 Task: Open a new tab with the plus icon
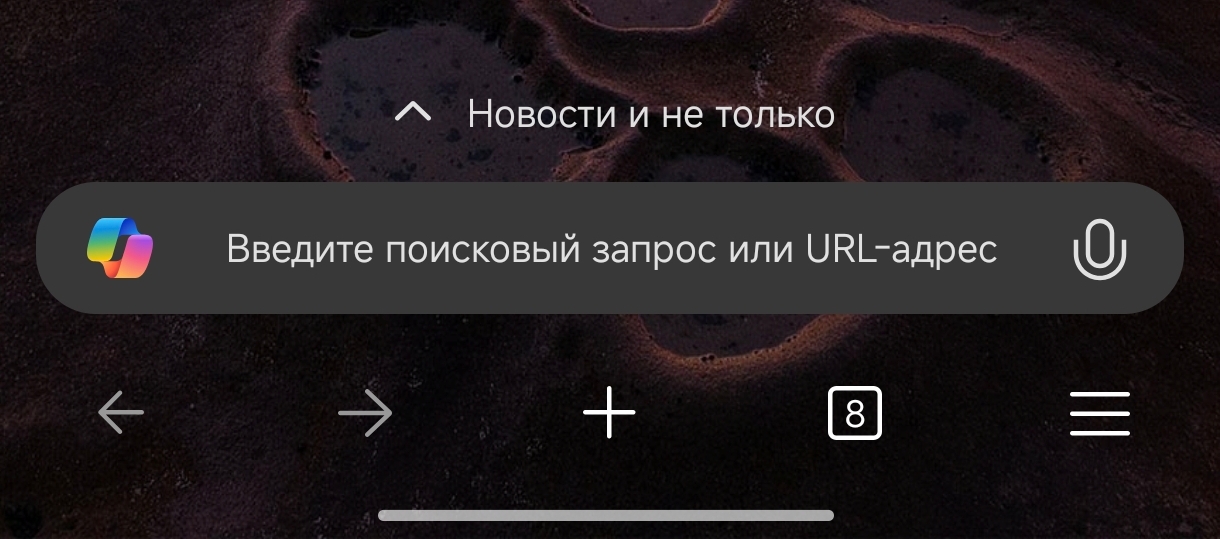[x=609, y=413]
